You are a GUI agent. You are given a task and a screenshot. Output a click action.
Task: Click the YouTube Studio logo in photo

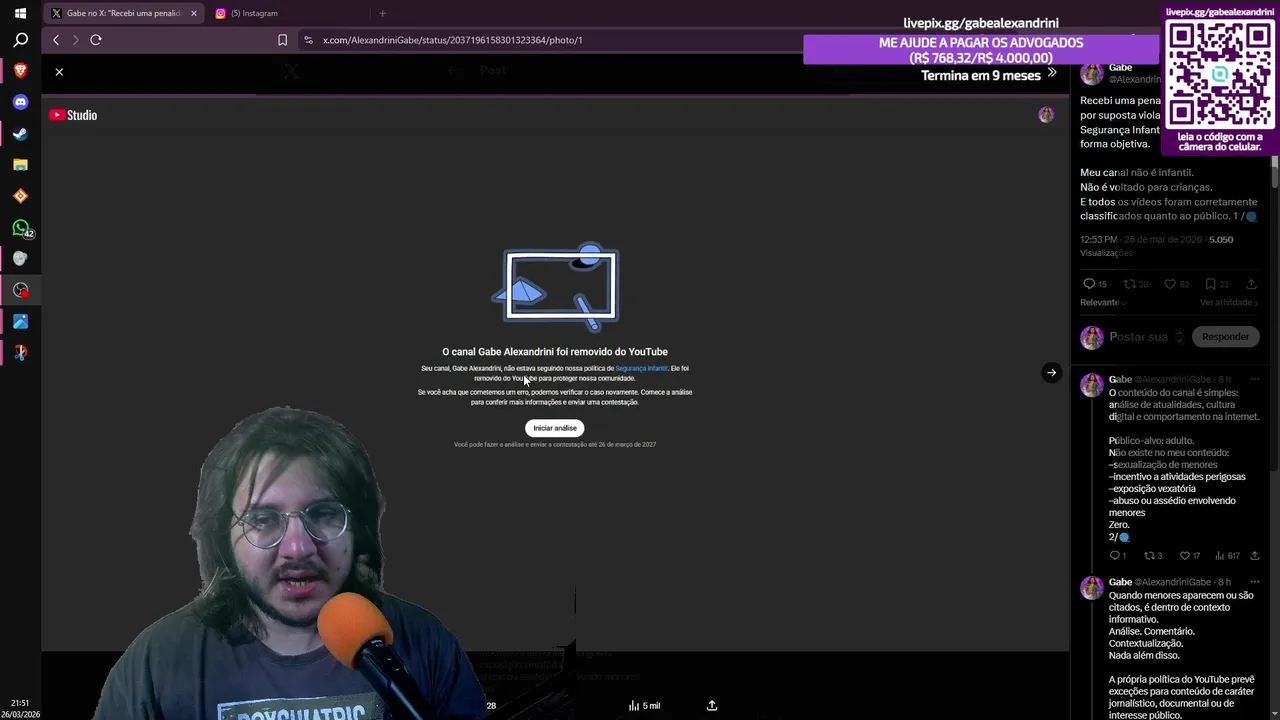click(x=73, y=115)
